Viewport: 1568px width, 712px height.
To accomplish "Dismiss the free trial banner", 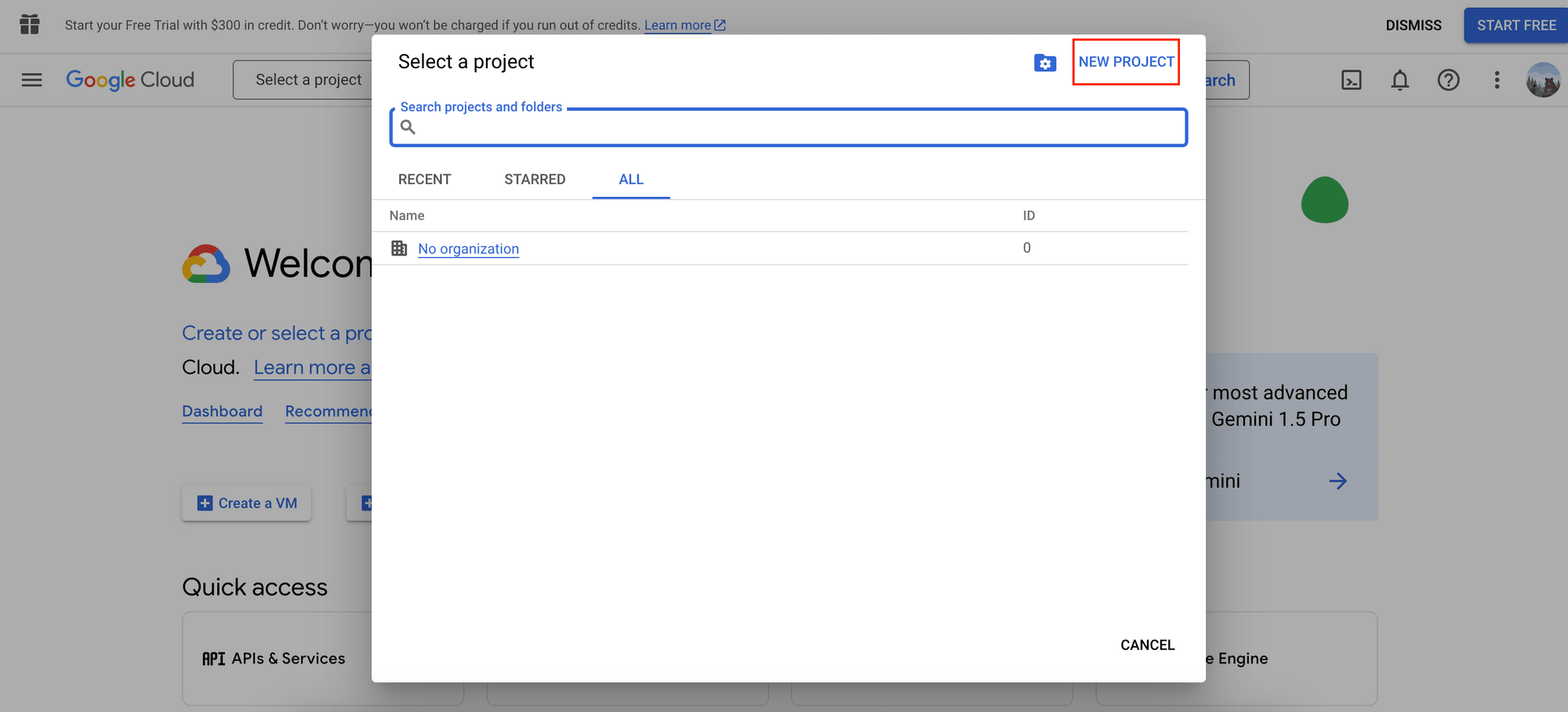I will click(1413, 24).
